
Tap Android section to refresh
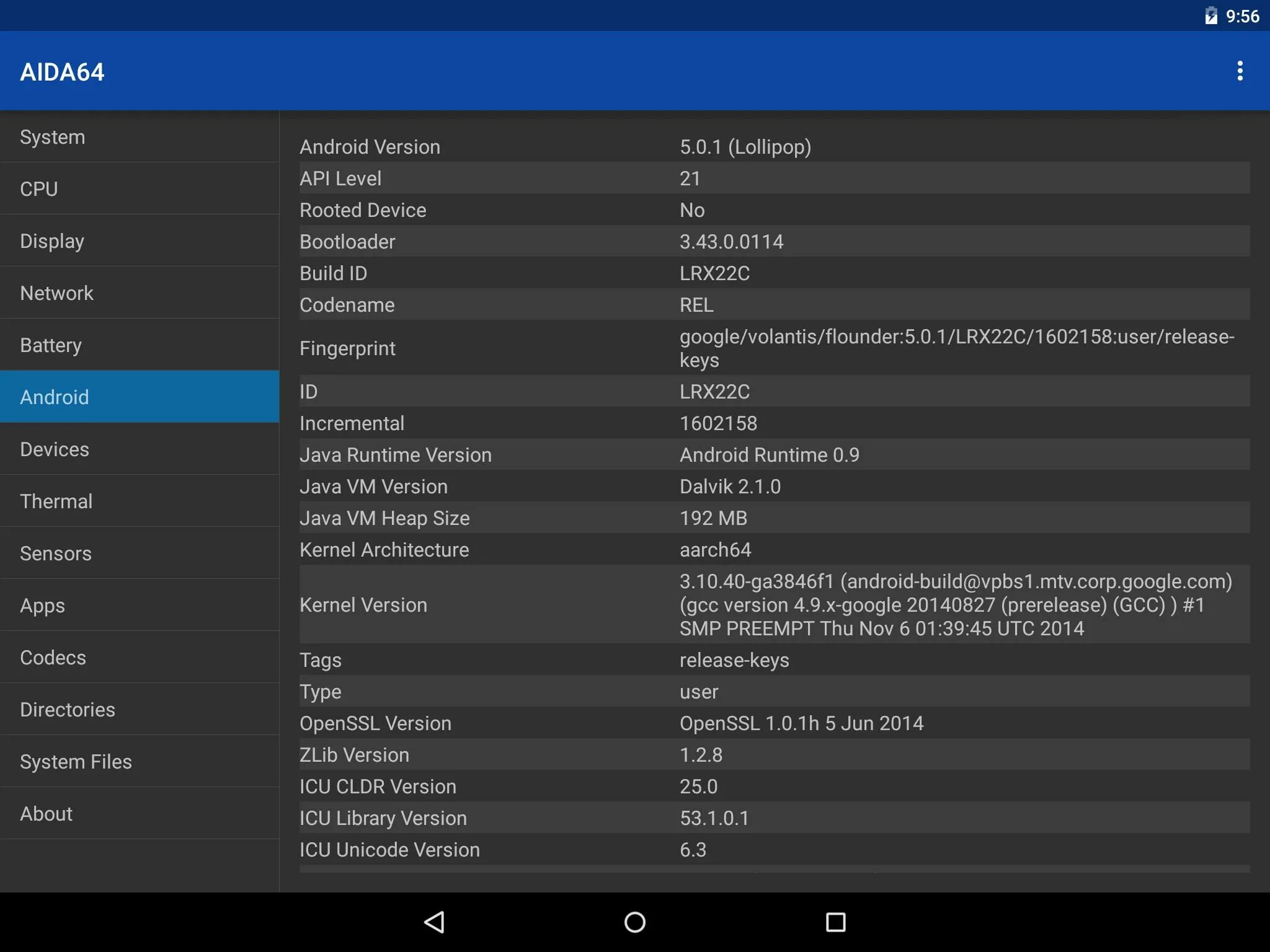tap(139, 397)
